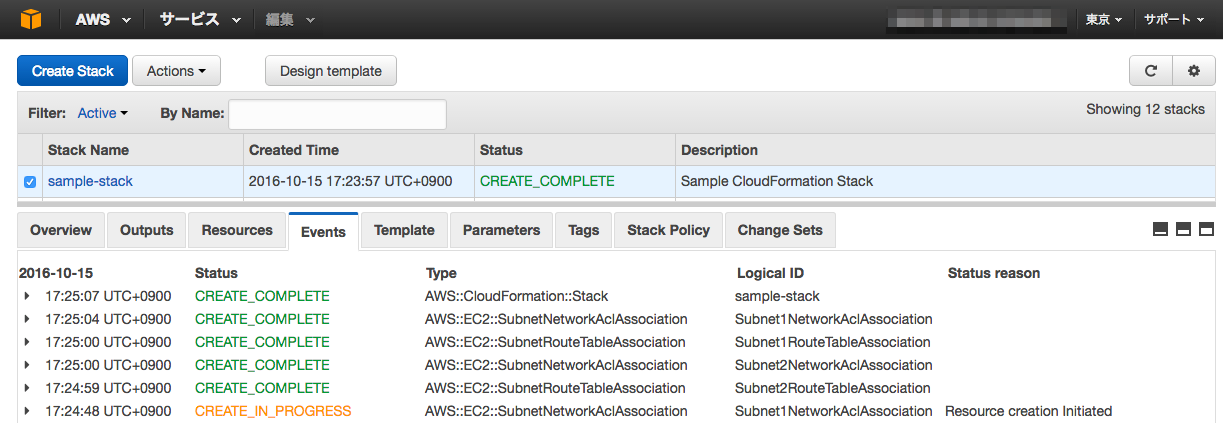The image size is (1223, 423).
Task: Select the CREATE_COMPLETE status of sample-stack row
Action: click(x=547, y=182)
